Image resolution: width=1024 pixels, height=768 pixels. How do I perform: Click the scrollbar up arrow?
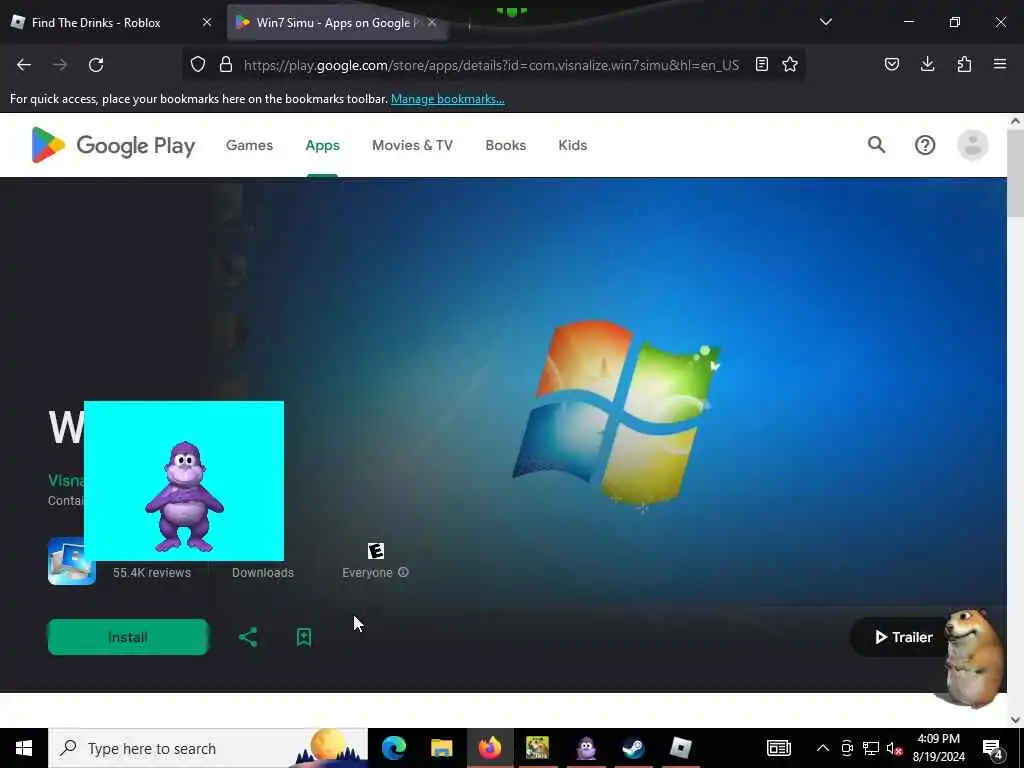pos(1016,121)
